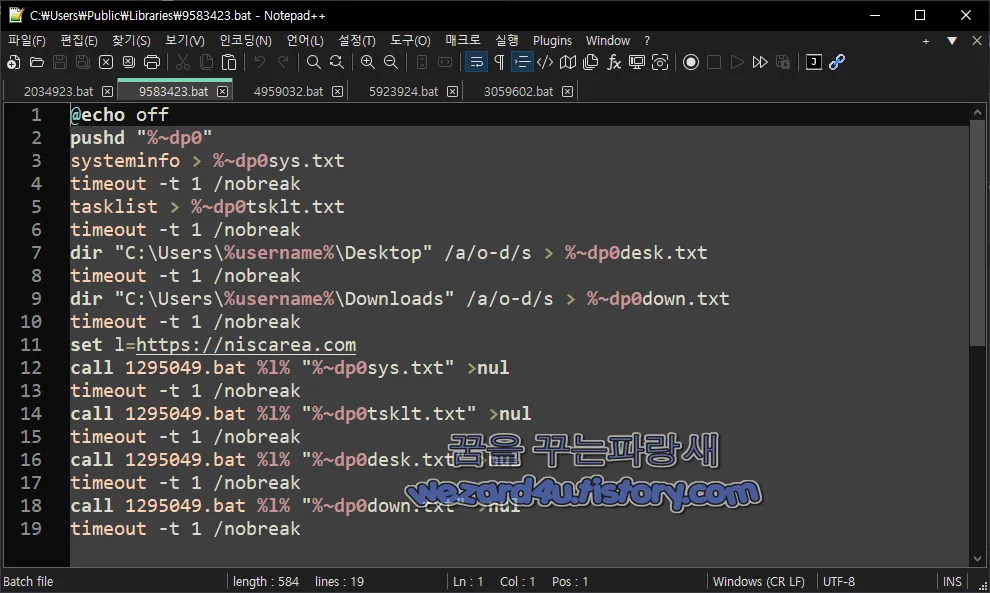Toggle the Word Wrap toolbar button
Image resolution: width=990 pixels, height=593 pixels.
[476, 62]
